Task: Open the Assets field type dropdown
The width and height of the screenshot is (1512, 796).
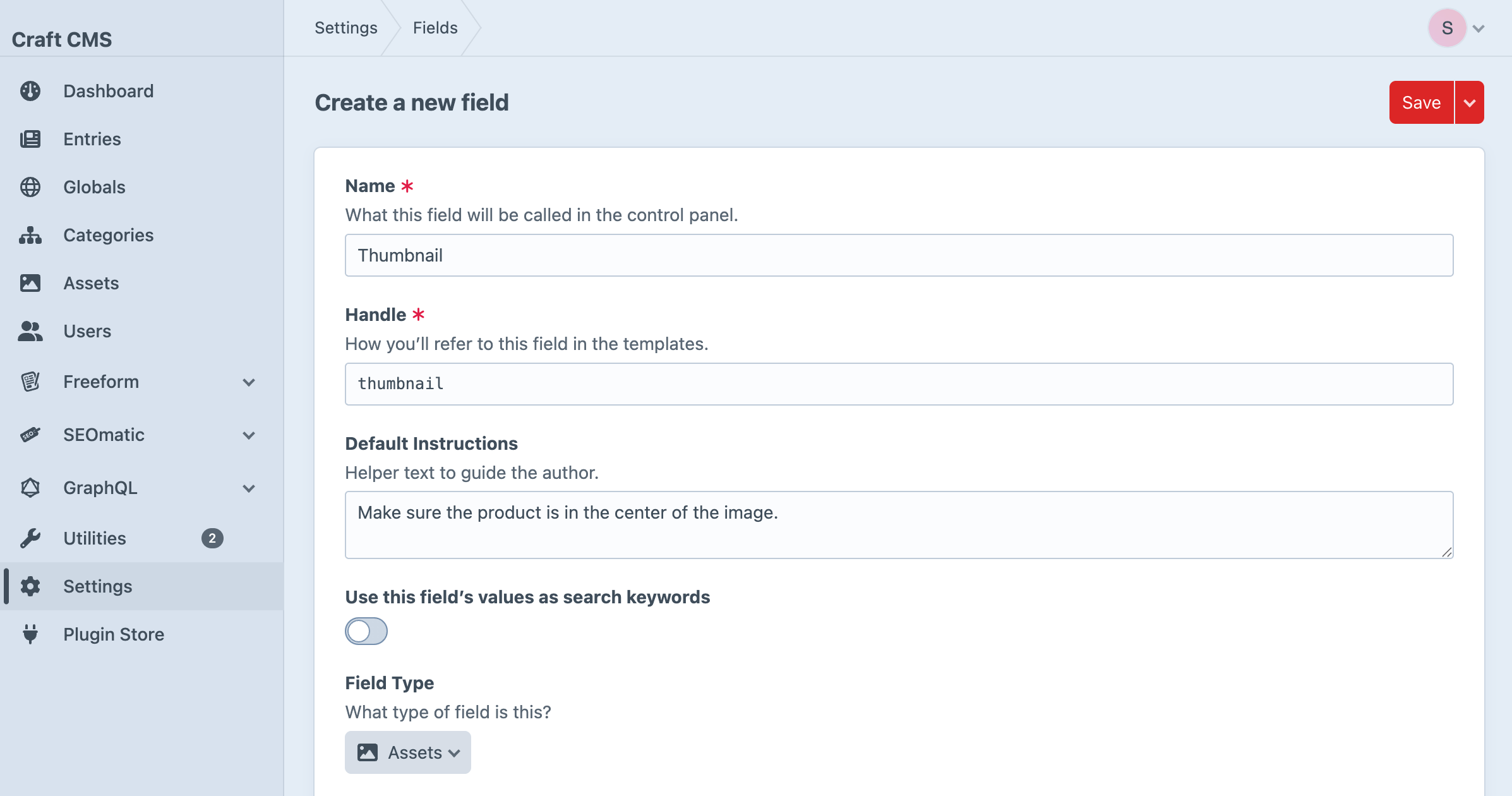Action: tap(408, 752)
